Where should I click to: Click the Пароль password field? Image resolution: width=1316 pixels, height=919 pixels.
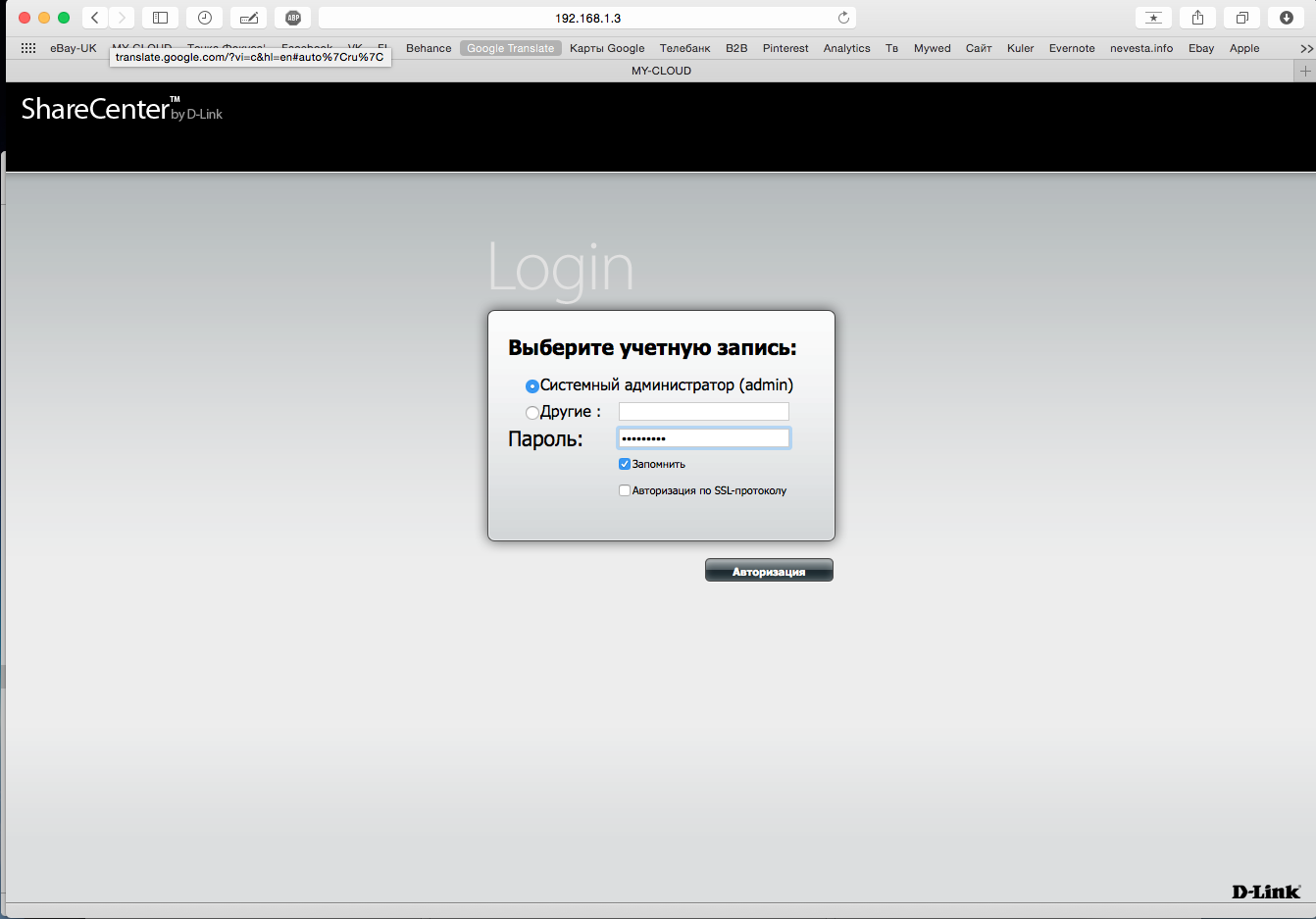tap(703, 438)
